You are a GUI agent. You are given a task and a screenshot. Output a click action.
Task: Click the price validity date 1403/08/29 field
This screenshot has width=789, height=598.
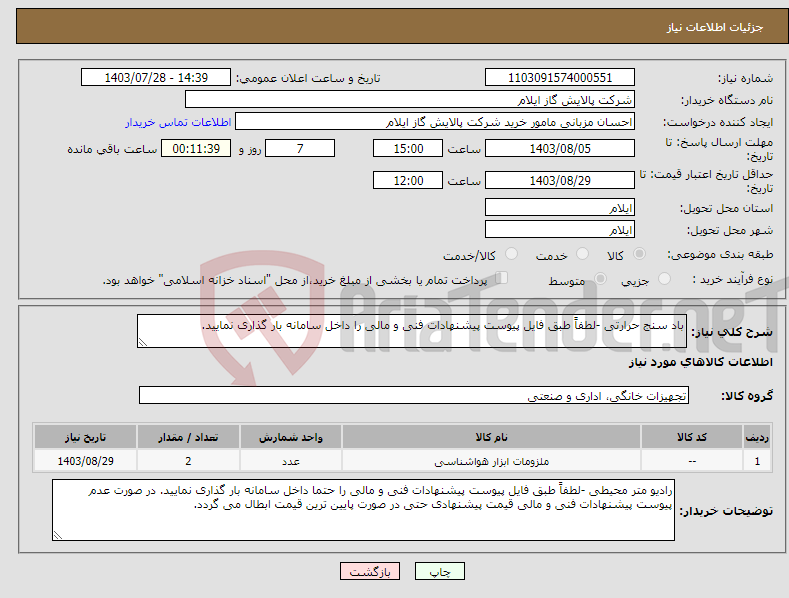pyautogui.click(x=560, y=180)
